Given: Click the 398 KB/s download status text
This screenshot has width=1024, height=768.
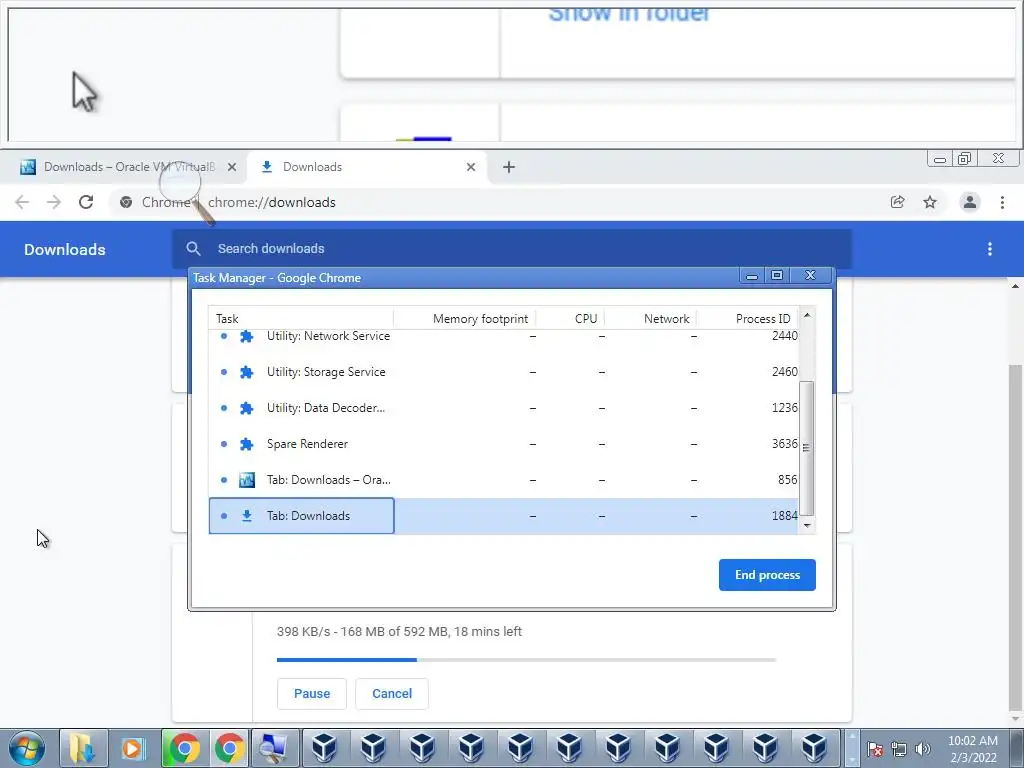Looking at the screenshot, I should coord(399,632).
